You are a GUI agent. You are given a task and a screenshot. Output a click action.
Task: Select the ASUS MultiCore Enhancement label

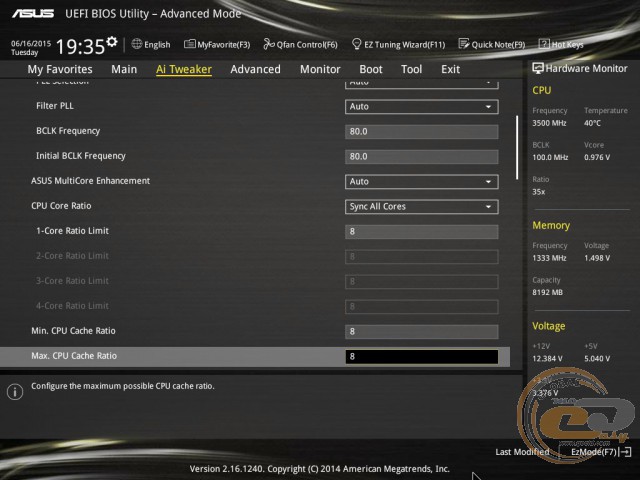point(91,181)
